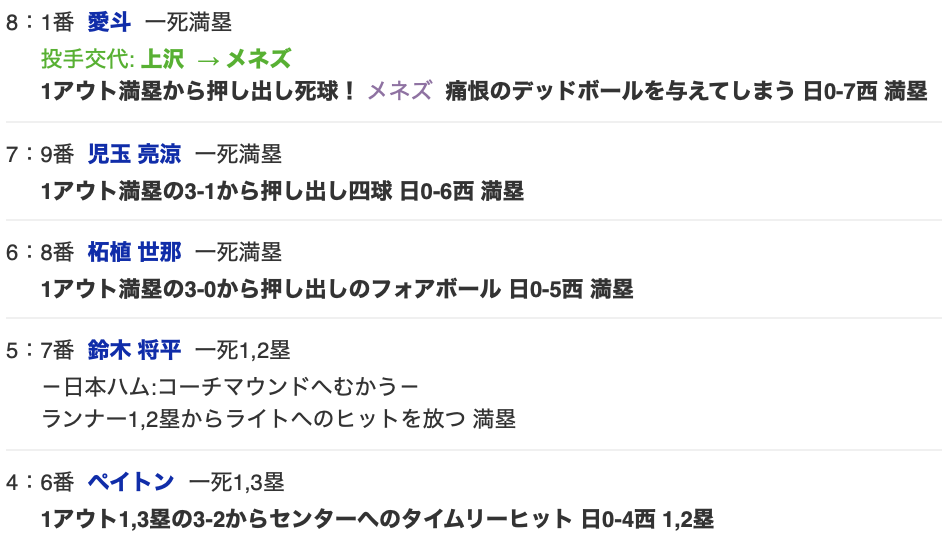The height and width of the screenshot is (545, 942).
Task: Open player link 児玉 亮涼
Action: point(134,154)
